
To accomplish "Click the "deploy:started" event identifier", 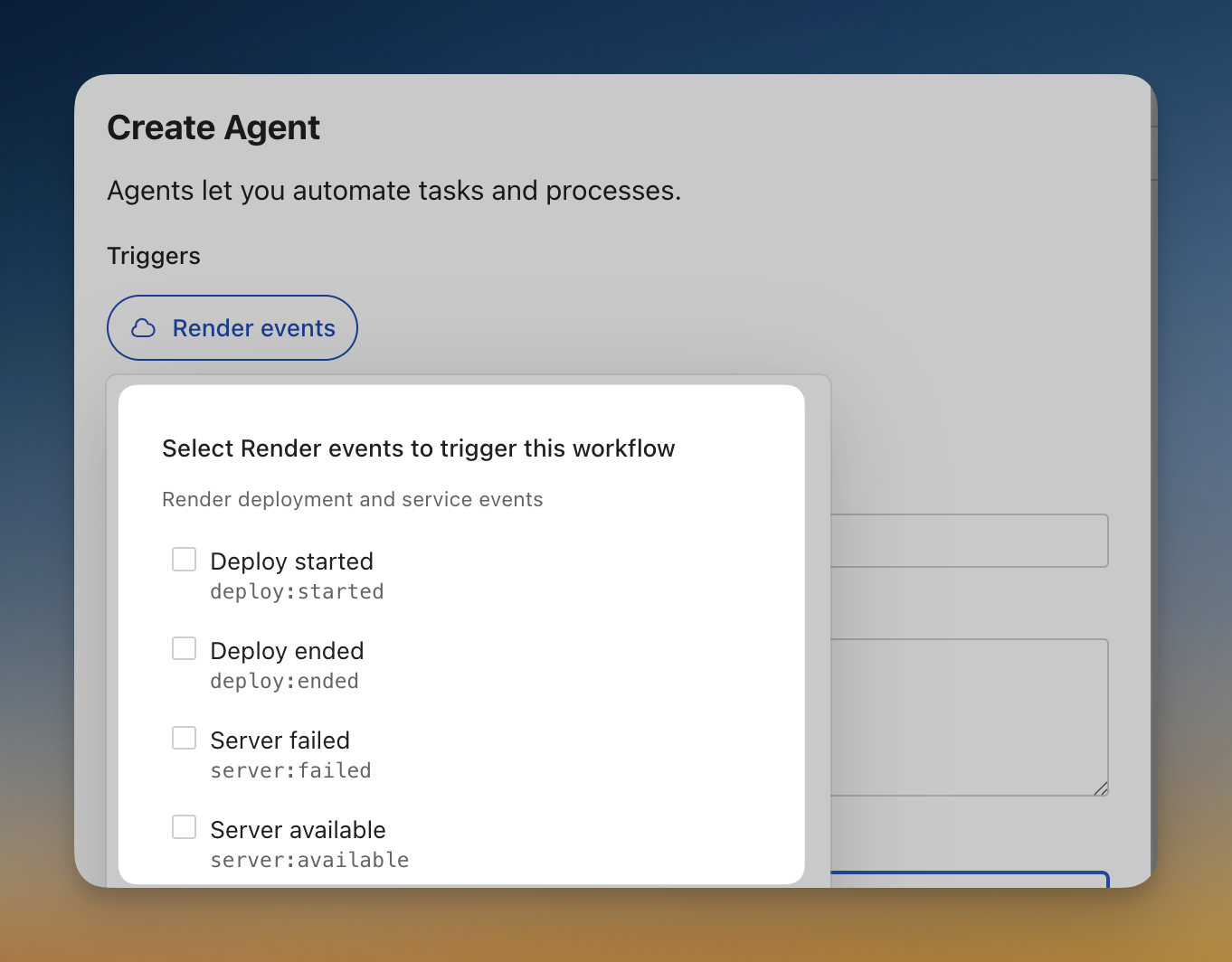I will (297, 591).
